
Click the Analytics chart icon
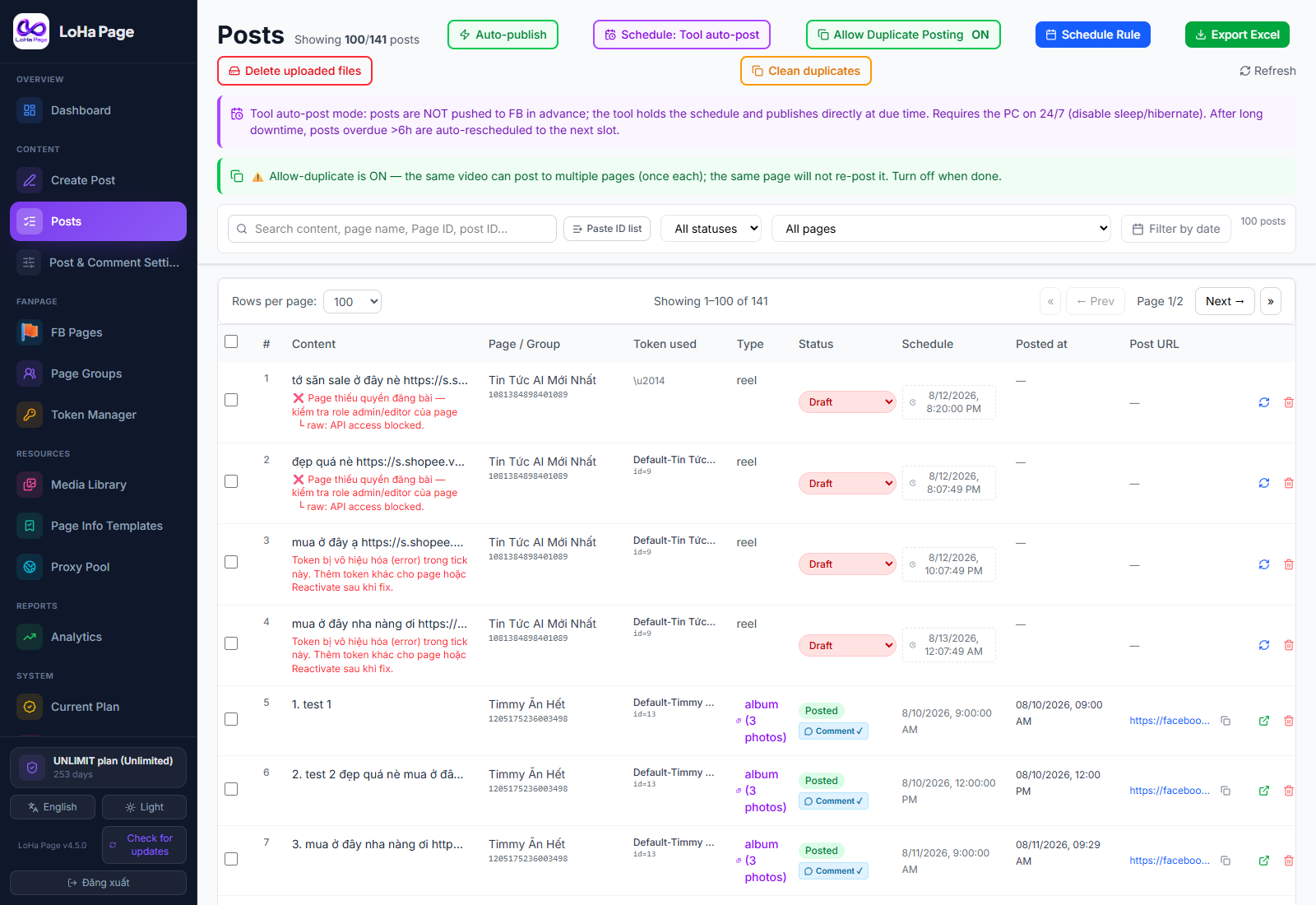click(30, 637)
